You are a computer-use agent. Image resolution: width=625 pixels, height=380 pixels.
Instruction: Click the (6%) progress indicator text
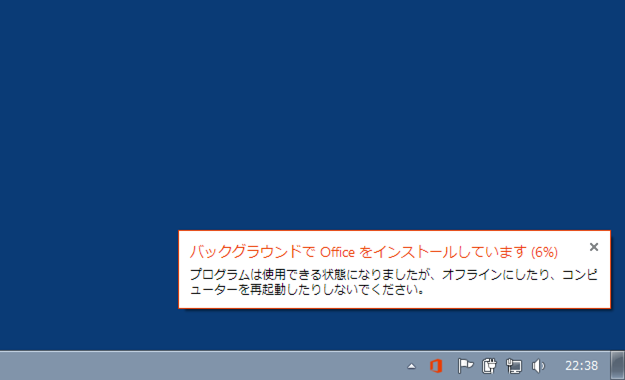click(x=544, y=252)
